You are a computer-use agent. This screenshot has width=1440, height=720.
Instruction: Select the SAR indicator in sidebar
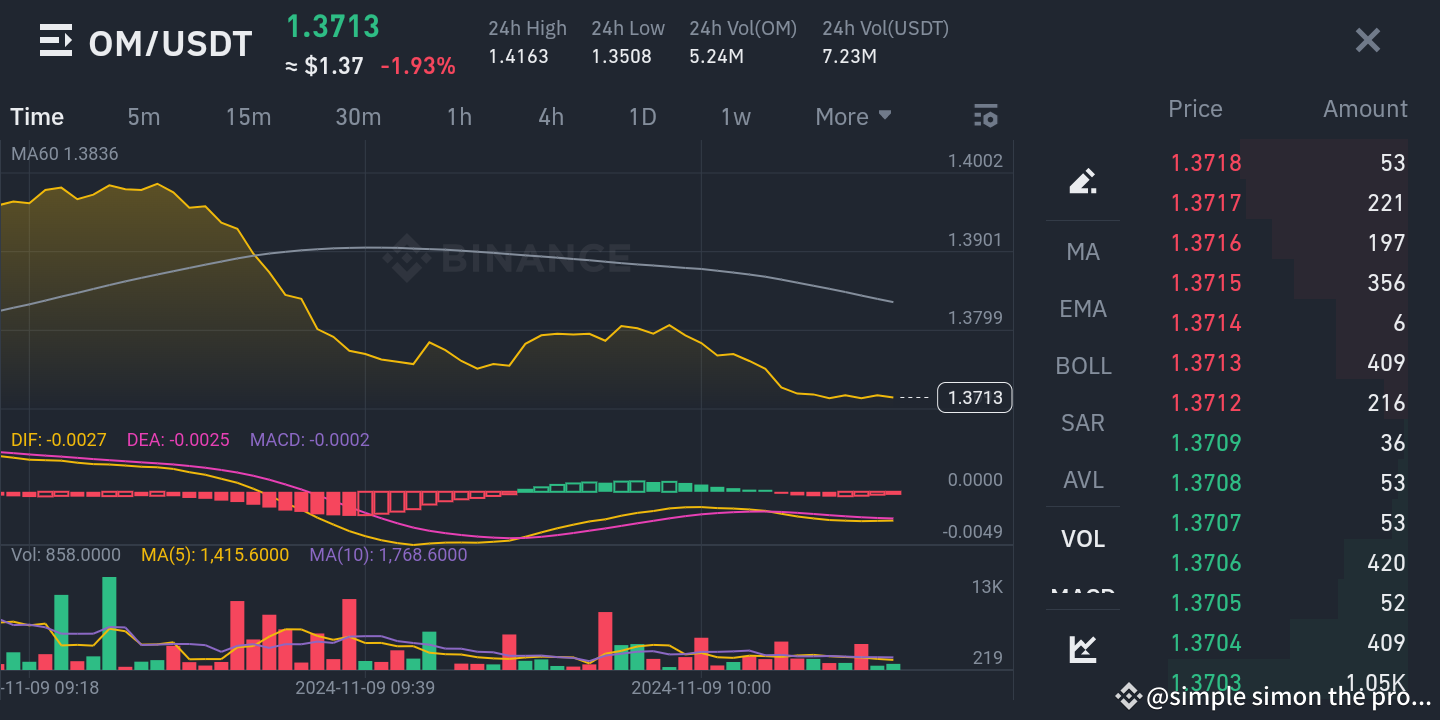(1083, 423)
